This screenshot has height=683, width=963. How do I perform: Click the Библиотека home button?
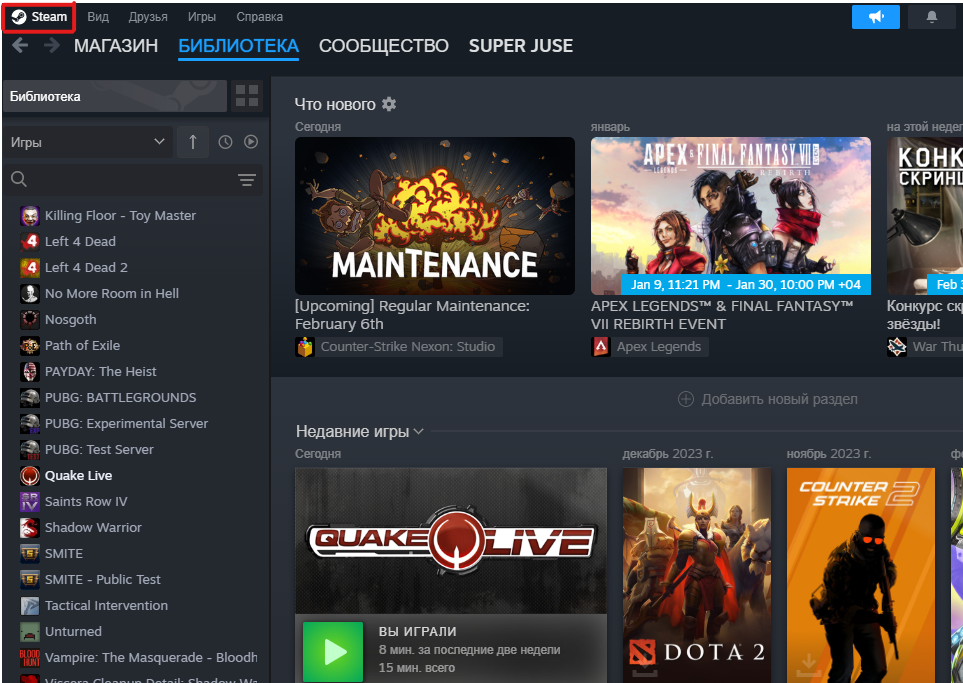[115, 96]
